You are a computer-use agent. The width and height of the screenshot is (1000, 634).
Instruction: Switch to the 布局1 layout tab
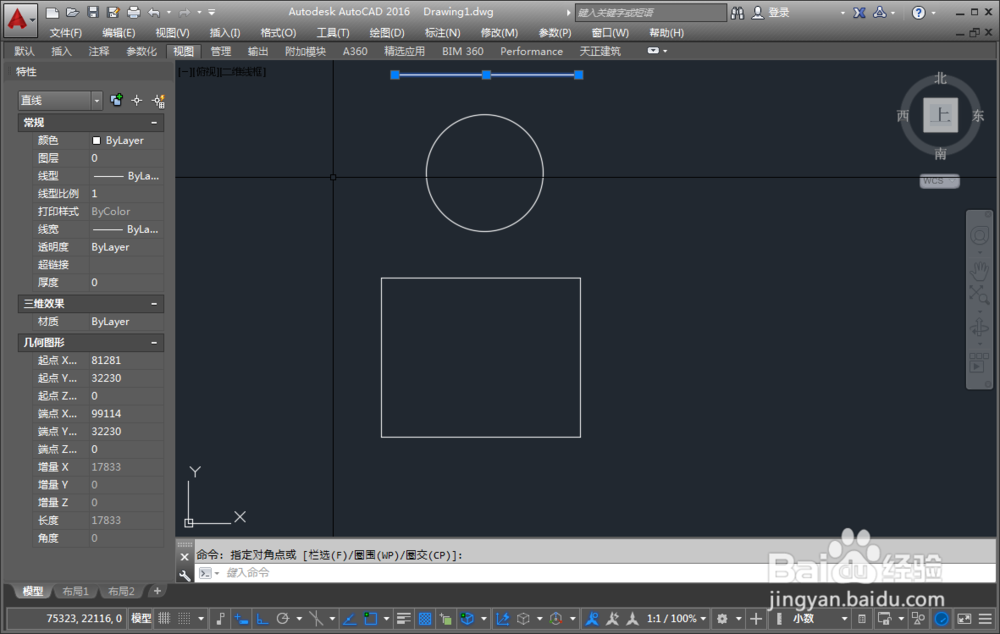75,591
